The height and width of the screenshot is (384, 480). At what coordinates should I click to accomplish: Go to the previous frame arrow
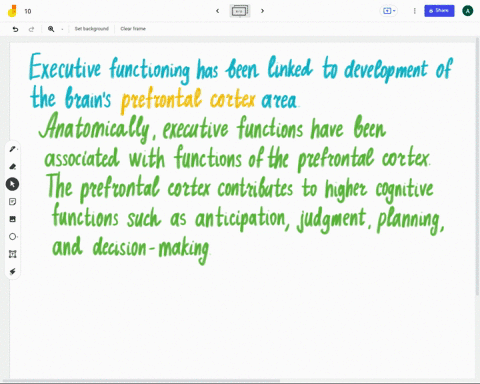pos(218,11)
